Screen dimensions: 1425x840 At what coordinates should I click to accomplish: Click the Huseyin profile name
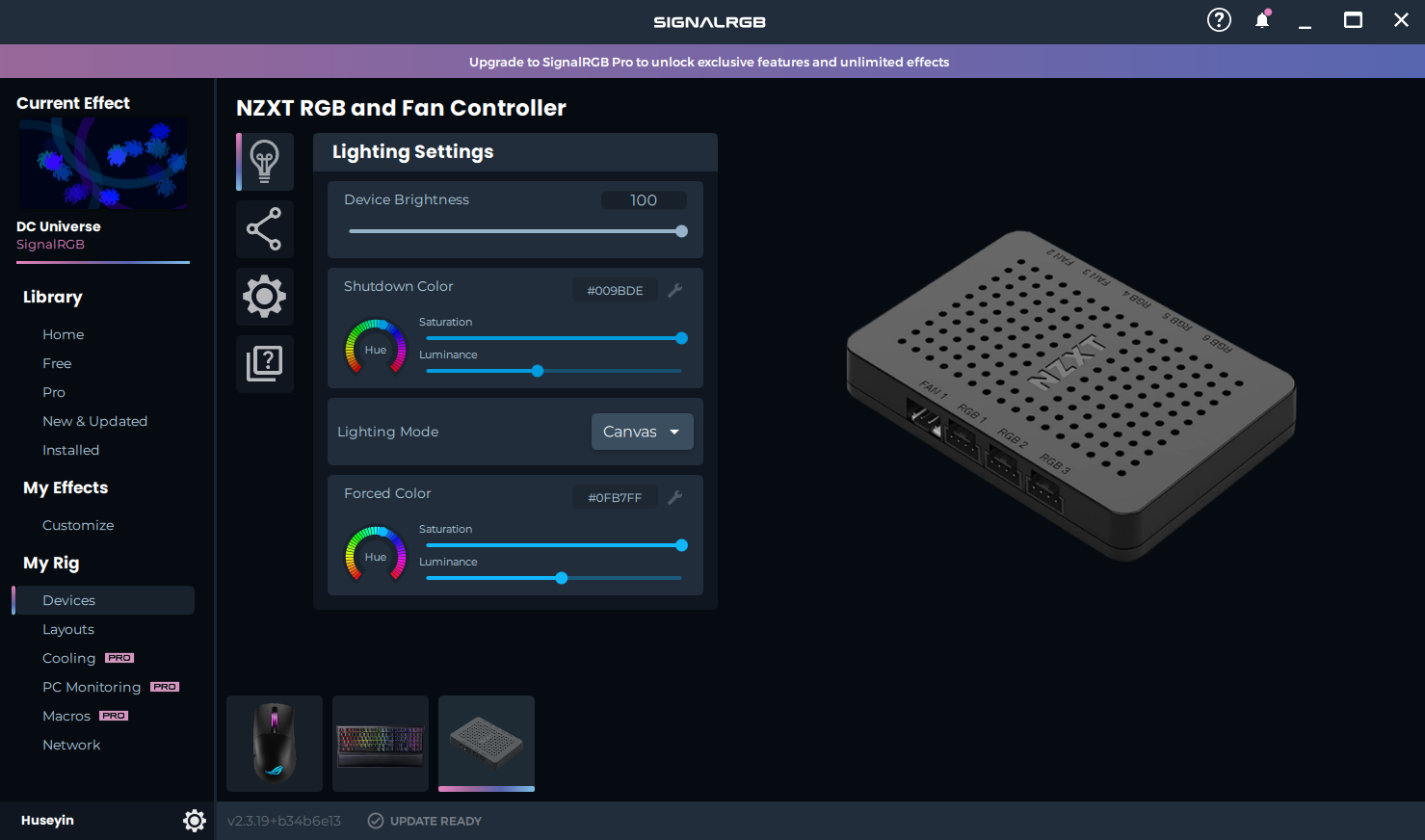[47, 821]
